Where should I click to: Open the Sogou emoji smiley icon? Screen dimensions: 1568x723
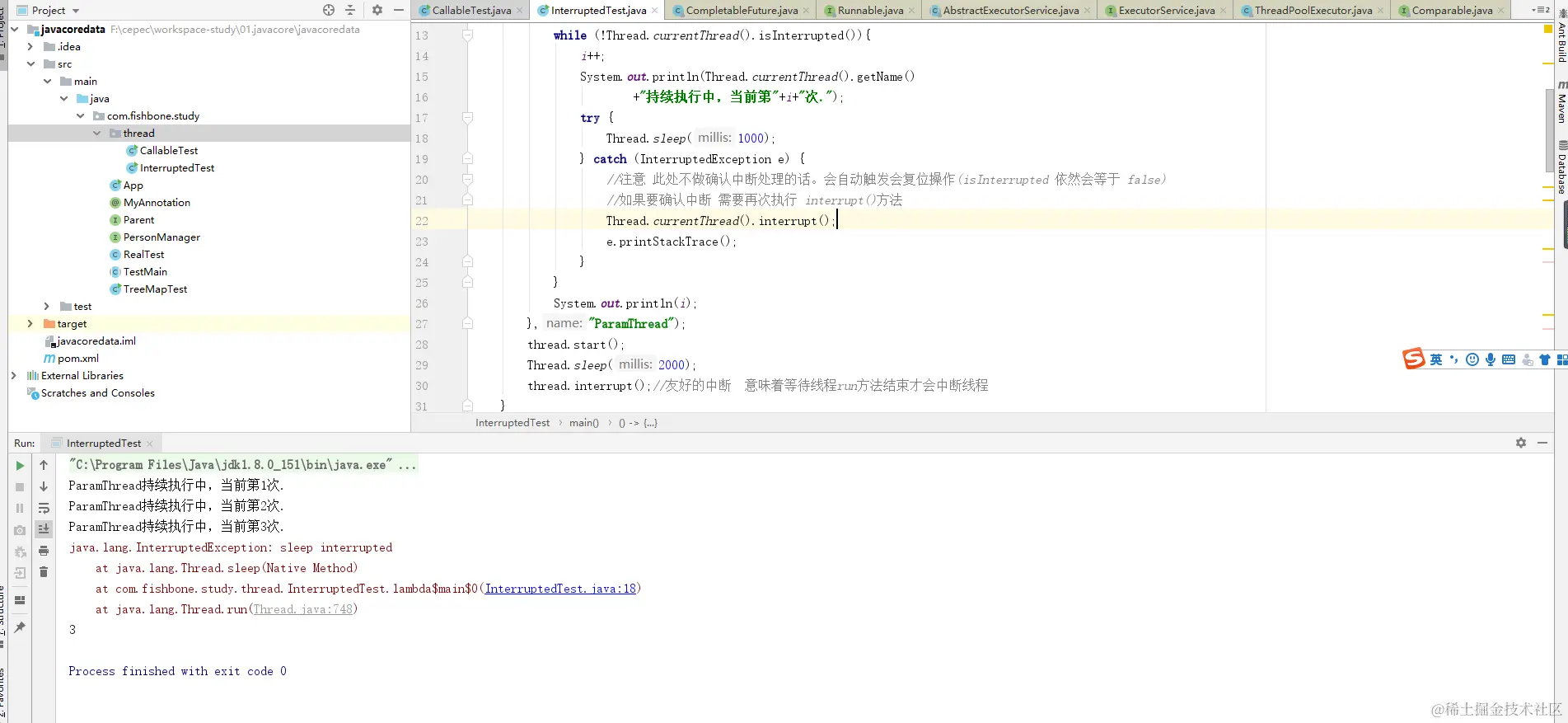(x=1472, y=359)
